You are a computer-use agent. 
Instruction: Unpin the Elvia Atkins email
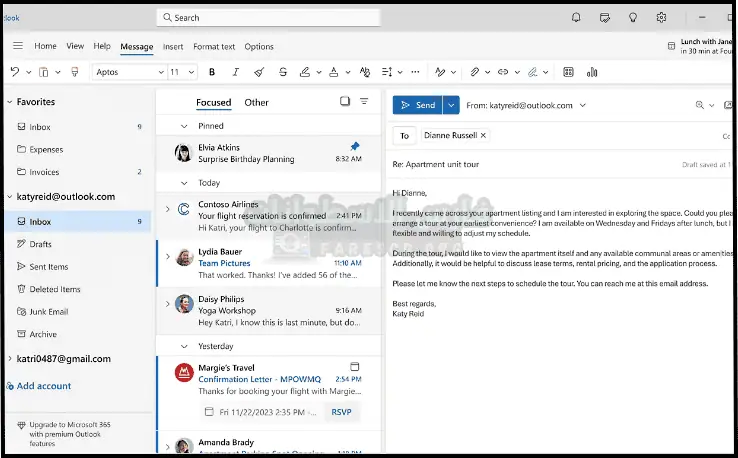(354, 146)
